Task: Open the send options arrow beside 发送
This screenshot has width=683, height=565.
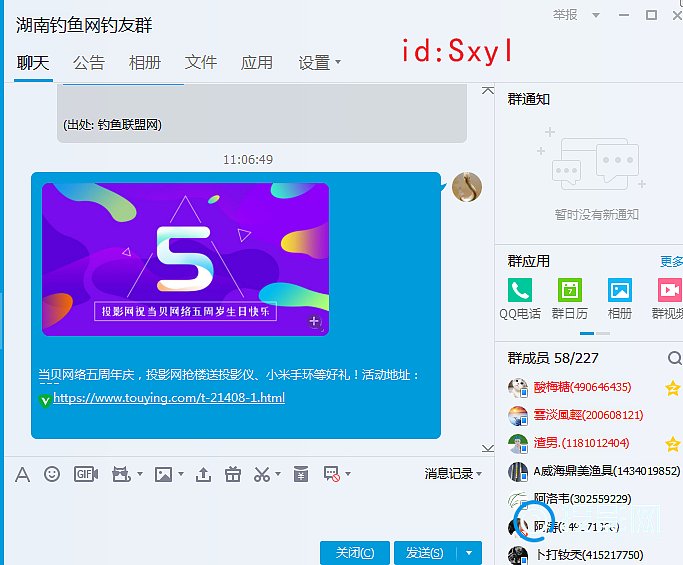Action: 469,553
